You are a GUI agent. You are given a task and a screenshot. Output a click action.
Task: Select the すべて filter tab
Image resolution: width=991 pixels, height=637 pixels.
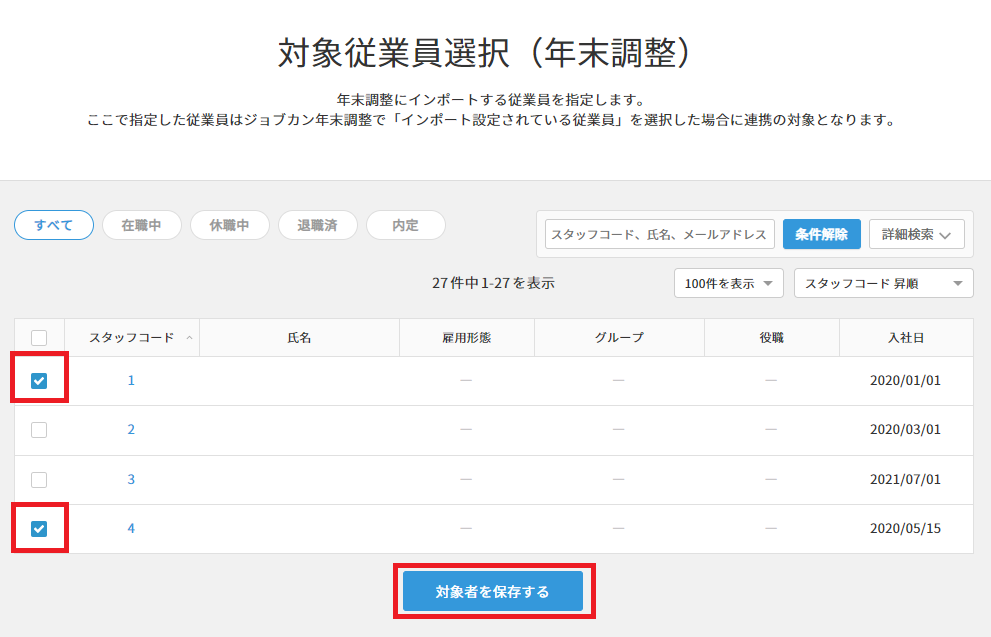(54, 225)
